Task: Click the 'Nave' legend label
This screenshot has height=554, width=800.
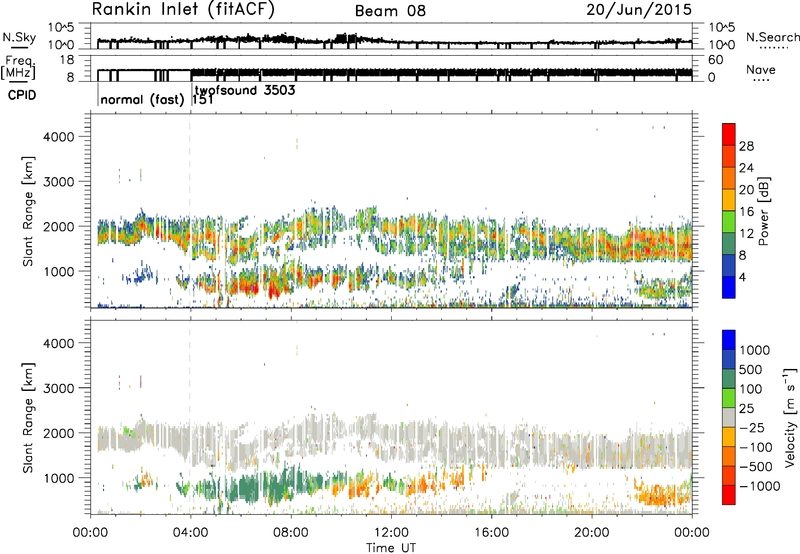Action: [x=760, y=70]
